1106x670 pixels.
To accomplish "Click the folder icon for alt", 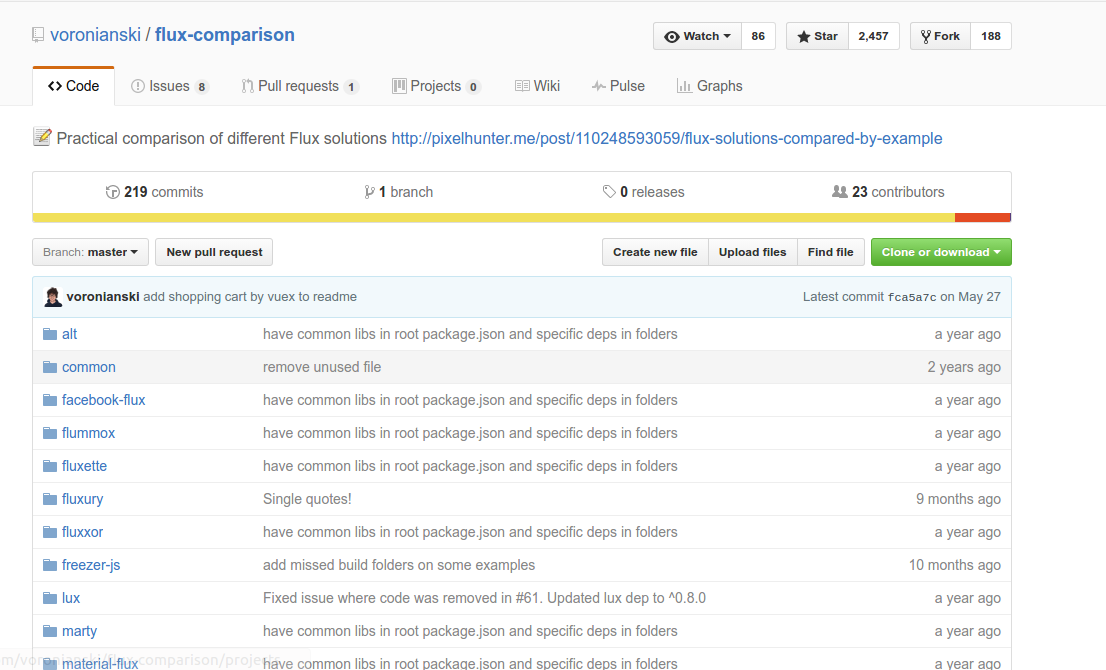I will [x=49, y=334].
